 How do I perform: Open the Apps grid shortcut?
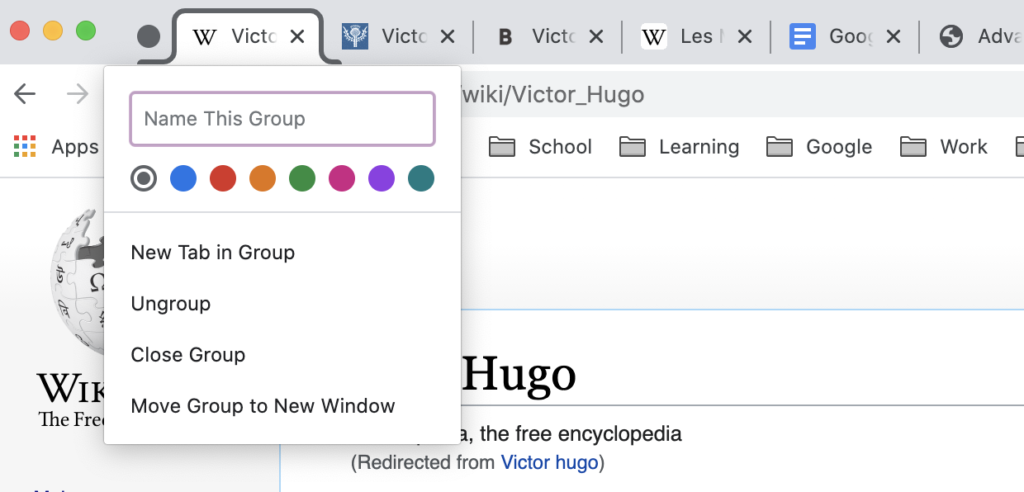point(56,147)
